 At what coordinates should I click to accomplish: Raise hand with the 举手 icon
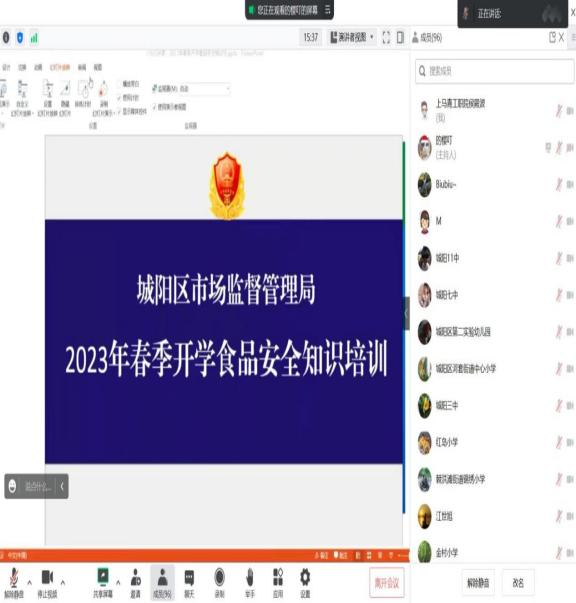pos(250,577)
